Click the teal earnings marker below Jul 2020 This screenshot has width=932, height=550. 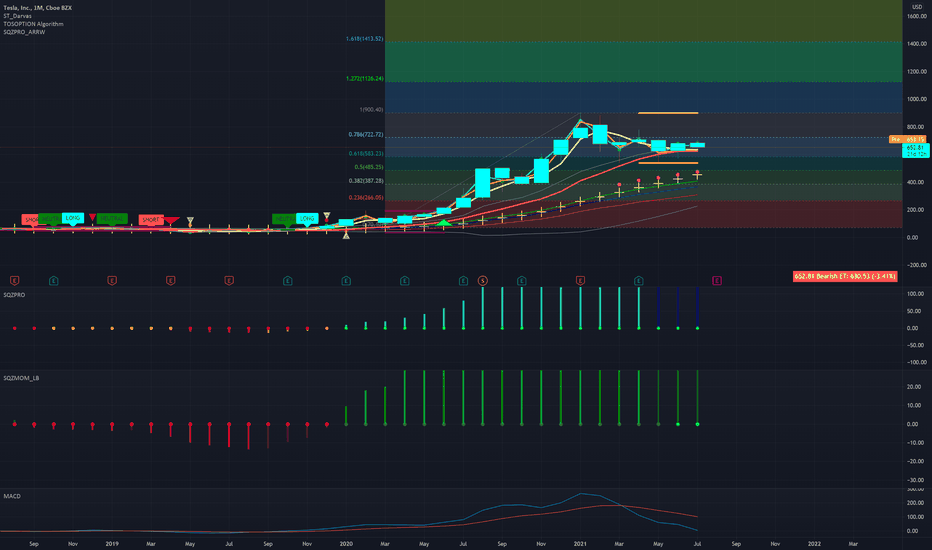pos(464,281)
